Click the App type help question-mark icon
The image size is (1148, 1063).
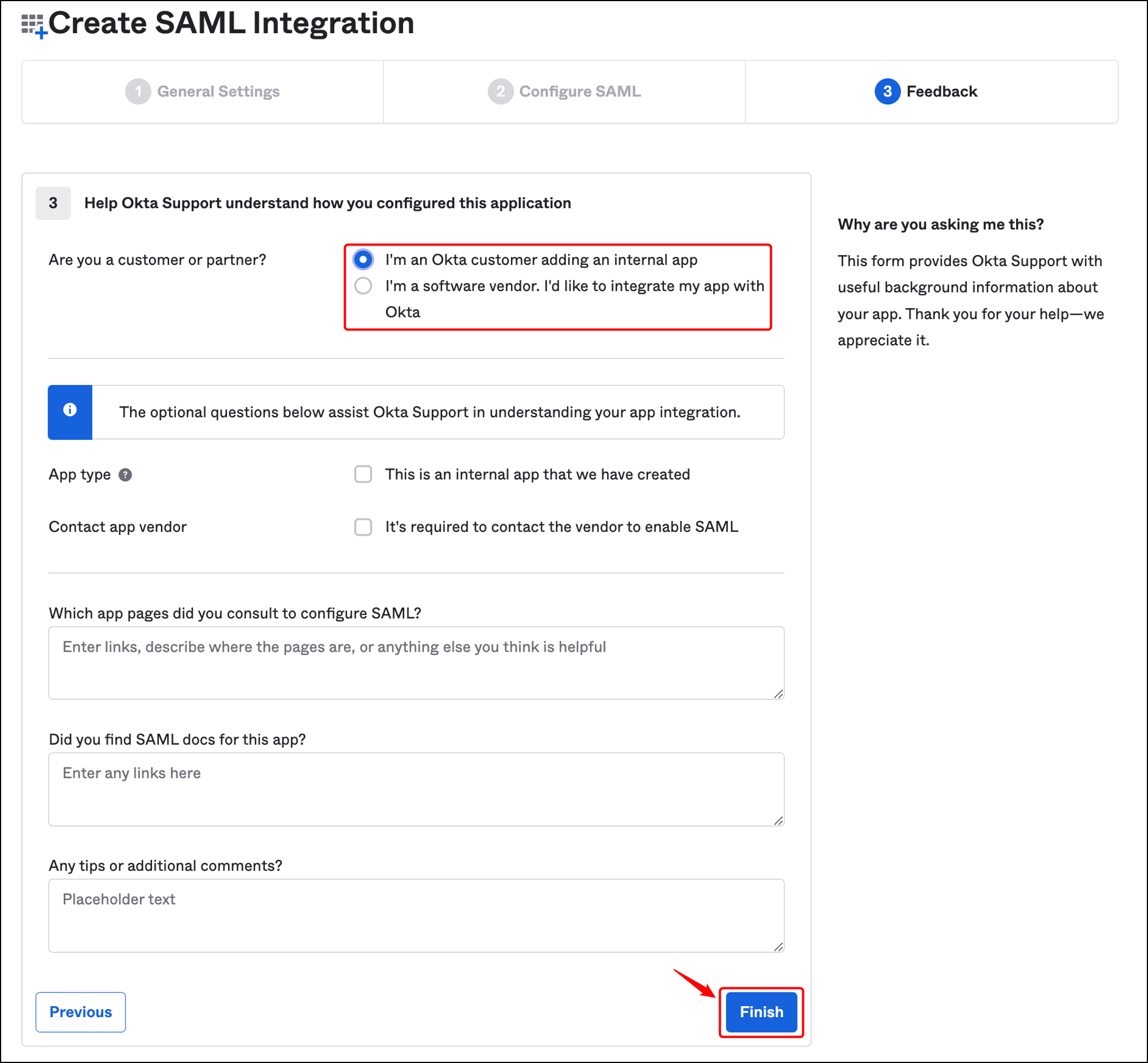pos(126,474)
